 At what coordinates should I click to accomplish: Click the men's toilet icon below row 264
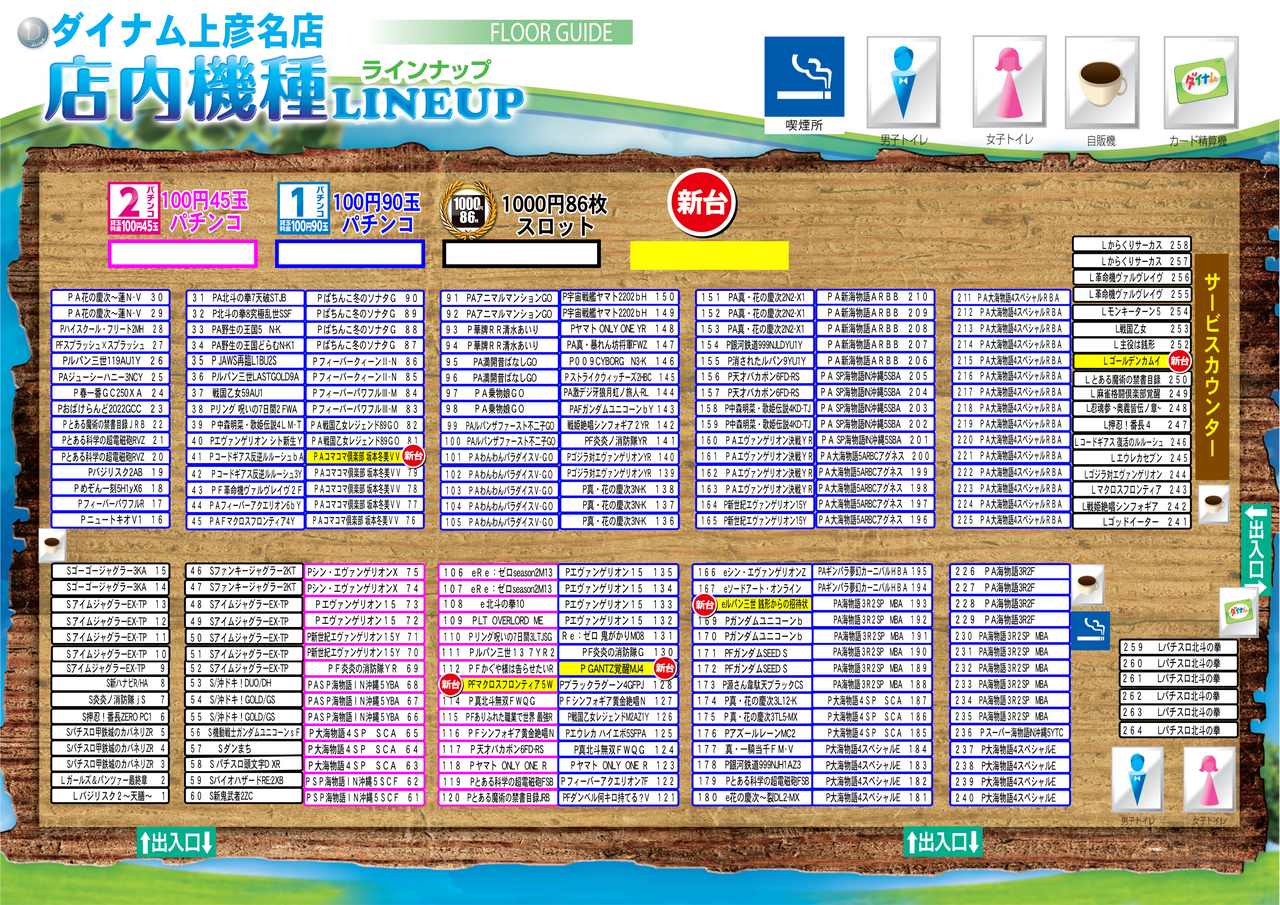(1138, 779)
